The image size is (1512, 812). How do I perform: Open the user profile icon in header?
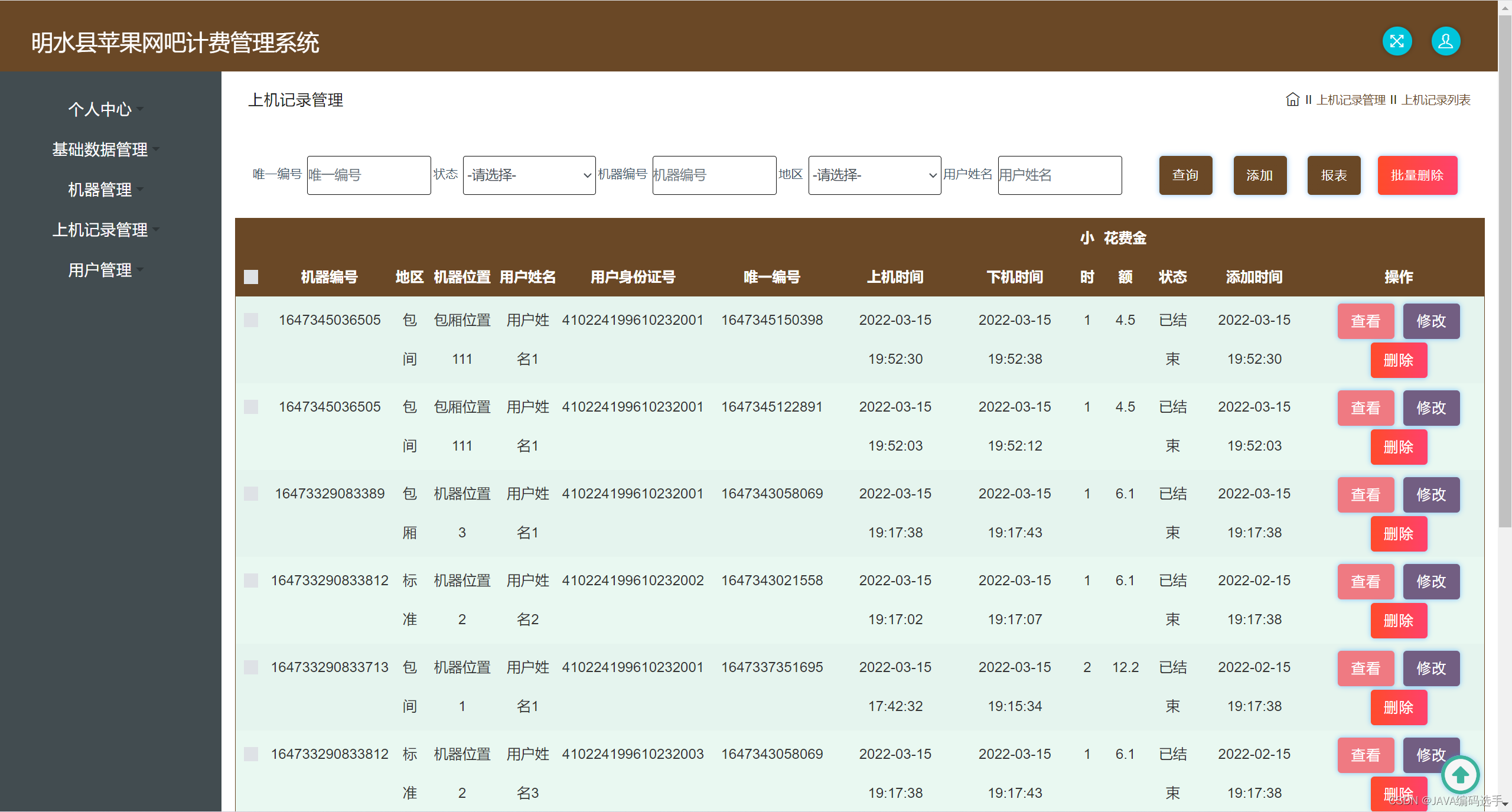[1446, 41]
